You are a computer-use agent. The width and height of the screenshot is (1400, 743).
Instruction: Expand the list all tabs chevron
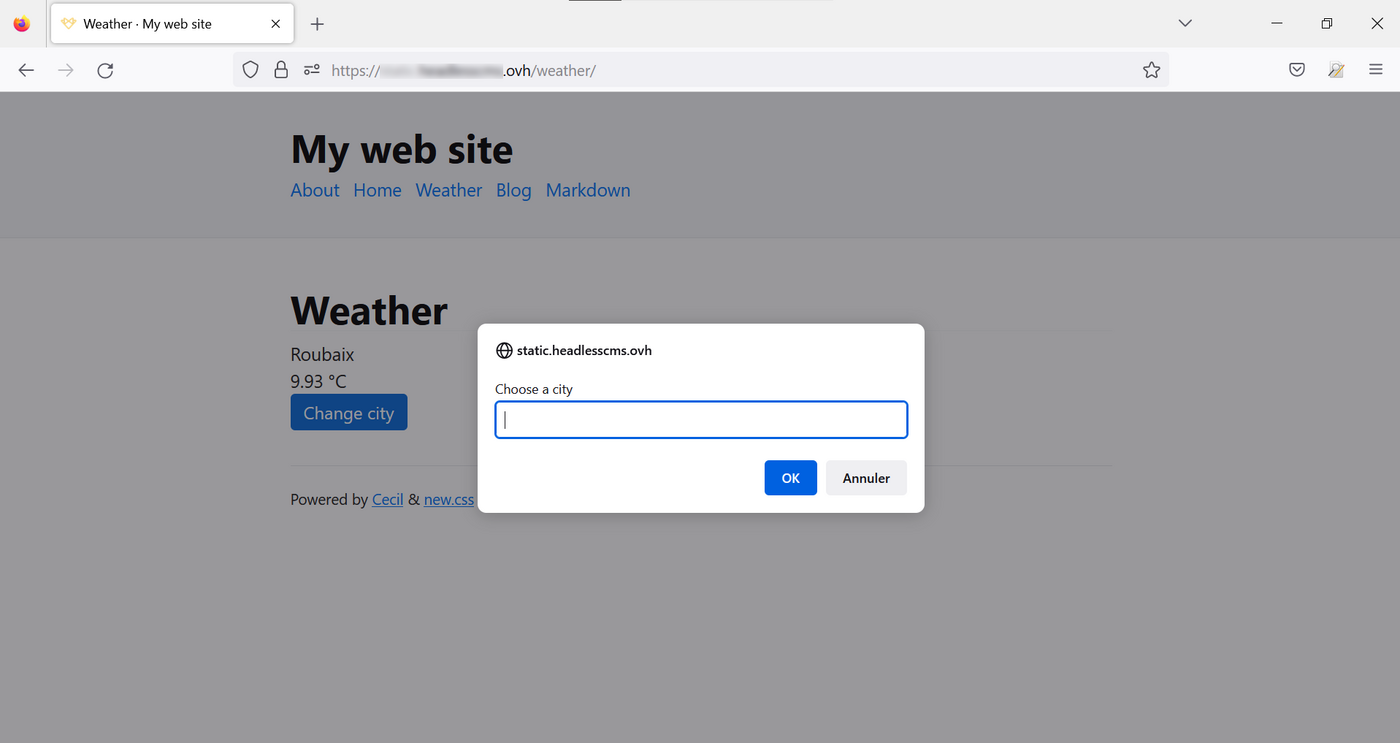click(1185, 24)
